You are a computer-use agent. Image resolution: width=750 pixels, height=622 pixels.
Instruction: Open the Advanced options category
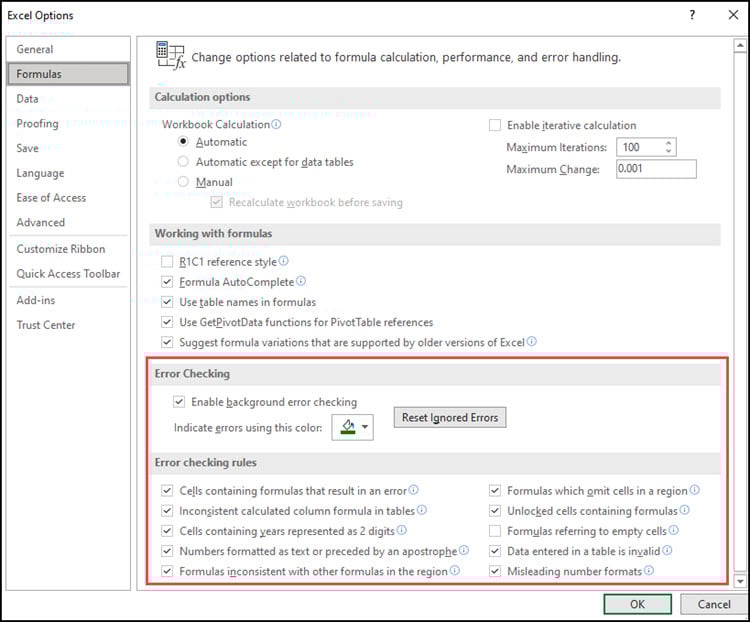[68, 222]
